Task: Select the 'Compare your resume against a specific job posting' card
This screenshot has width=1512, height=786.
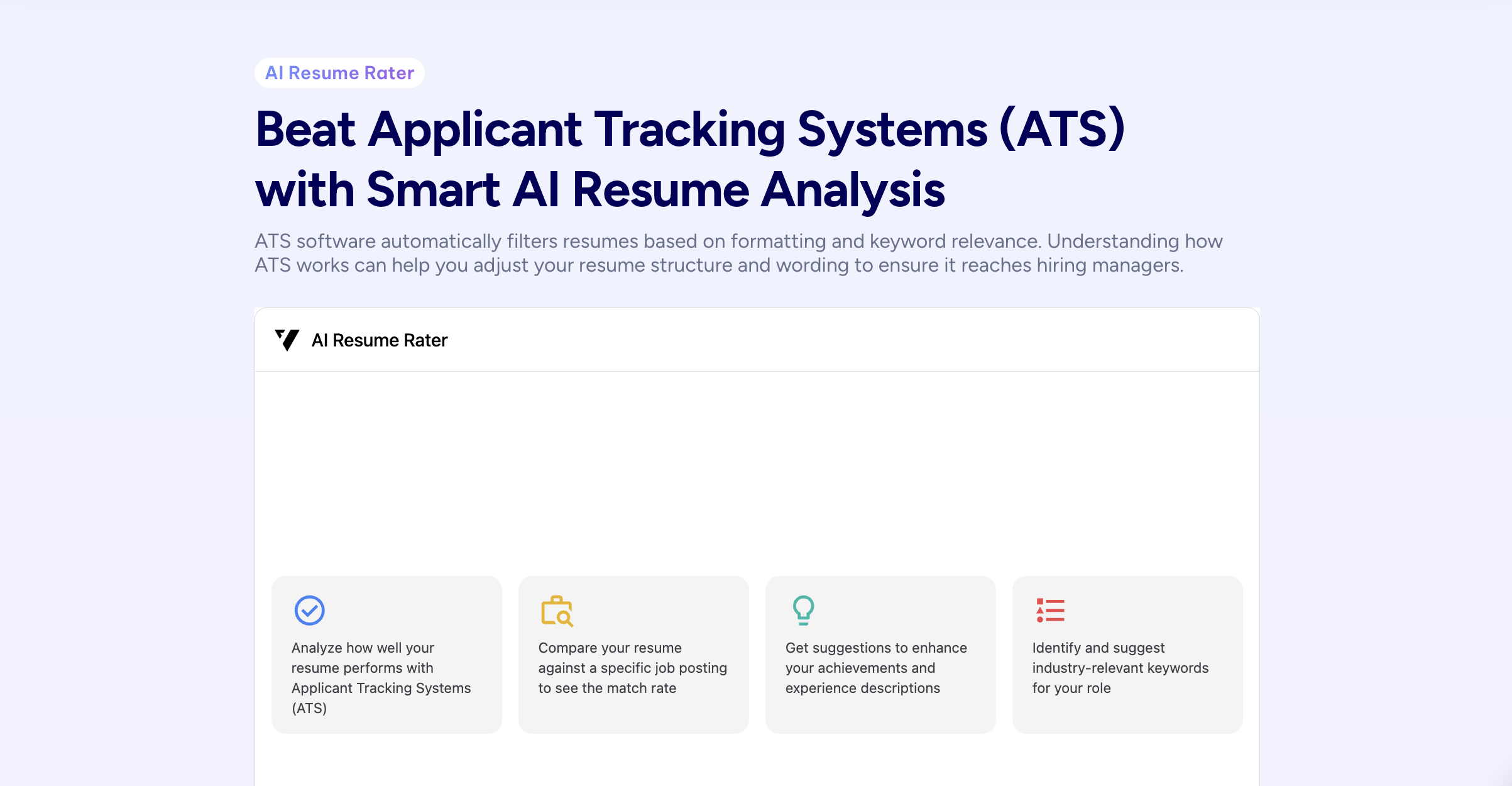Action: pyautogui.click(x=633, y=655)
